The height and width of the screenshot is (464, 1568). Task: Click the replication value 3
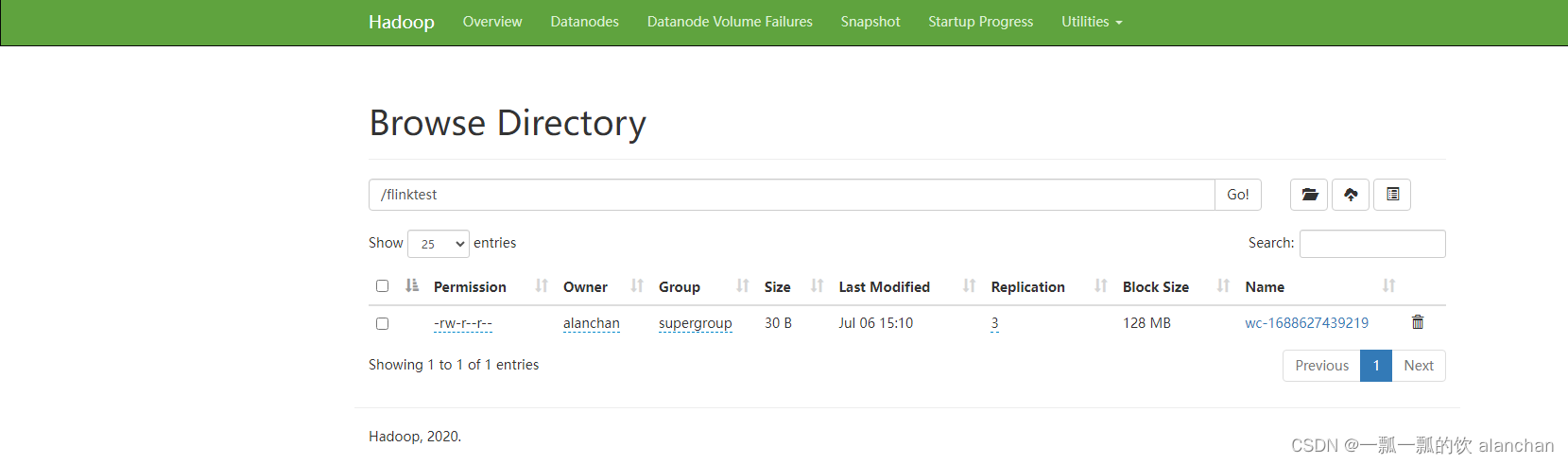[994, 323]
